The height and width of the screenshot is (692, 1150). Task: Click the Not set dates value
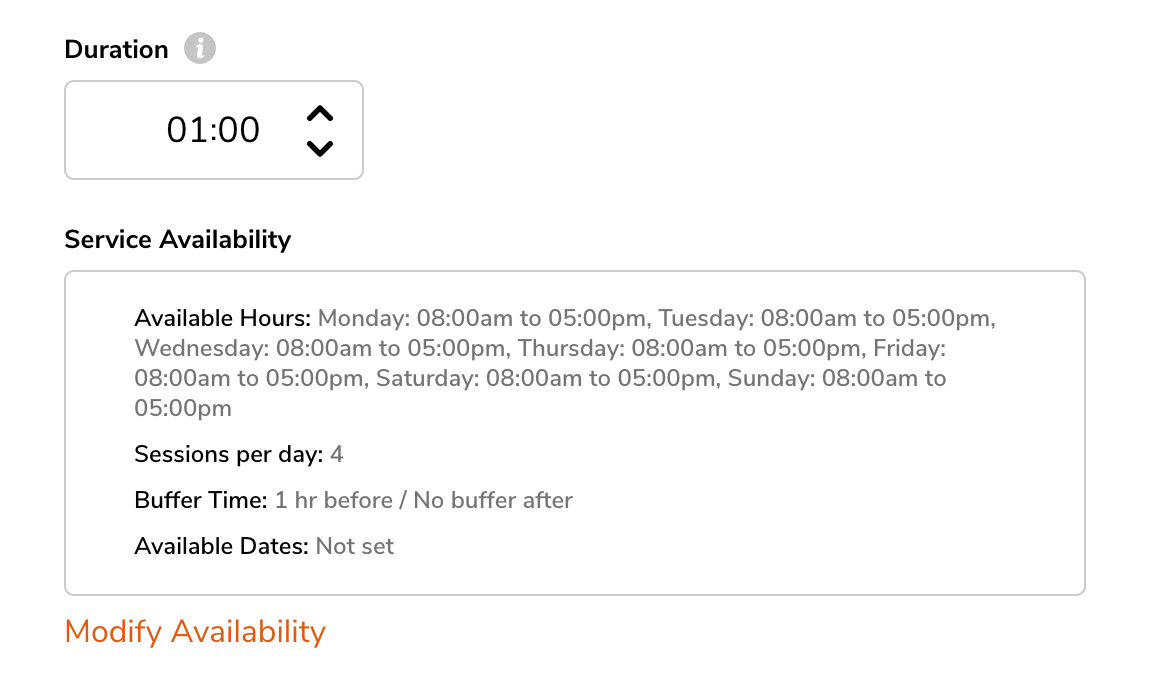click(x=355, y=546)
